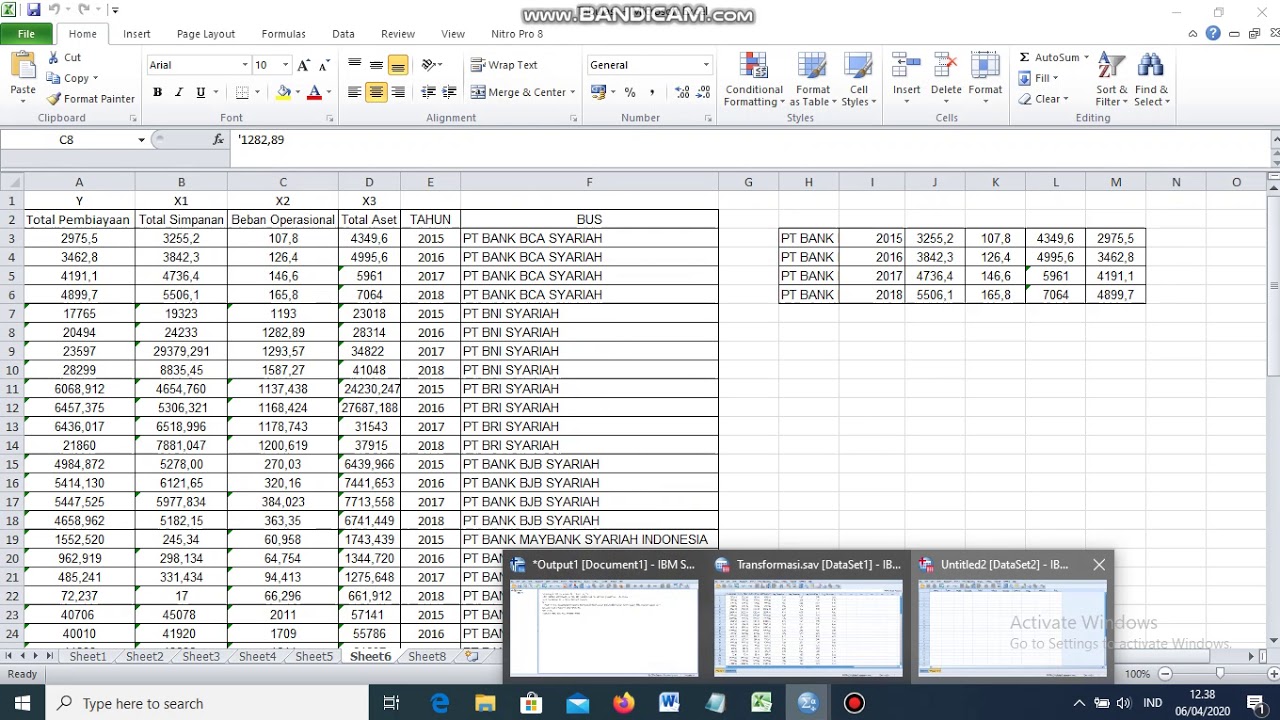Click the Orientation icon
This screenshot has width=1280, height=720.
click(429, 65)
